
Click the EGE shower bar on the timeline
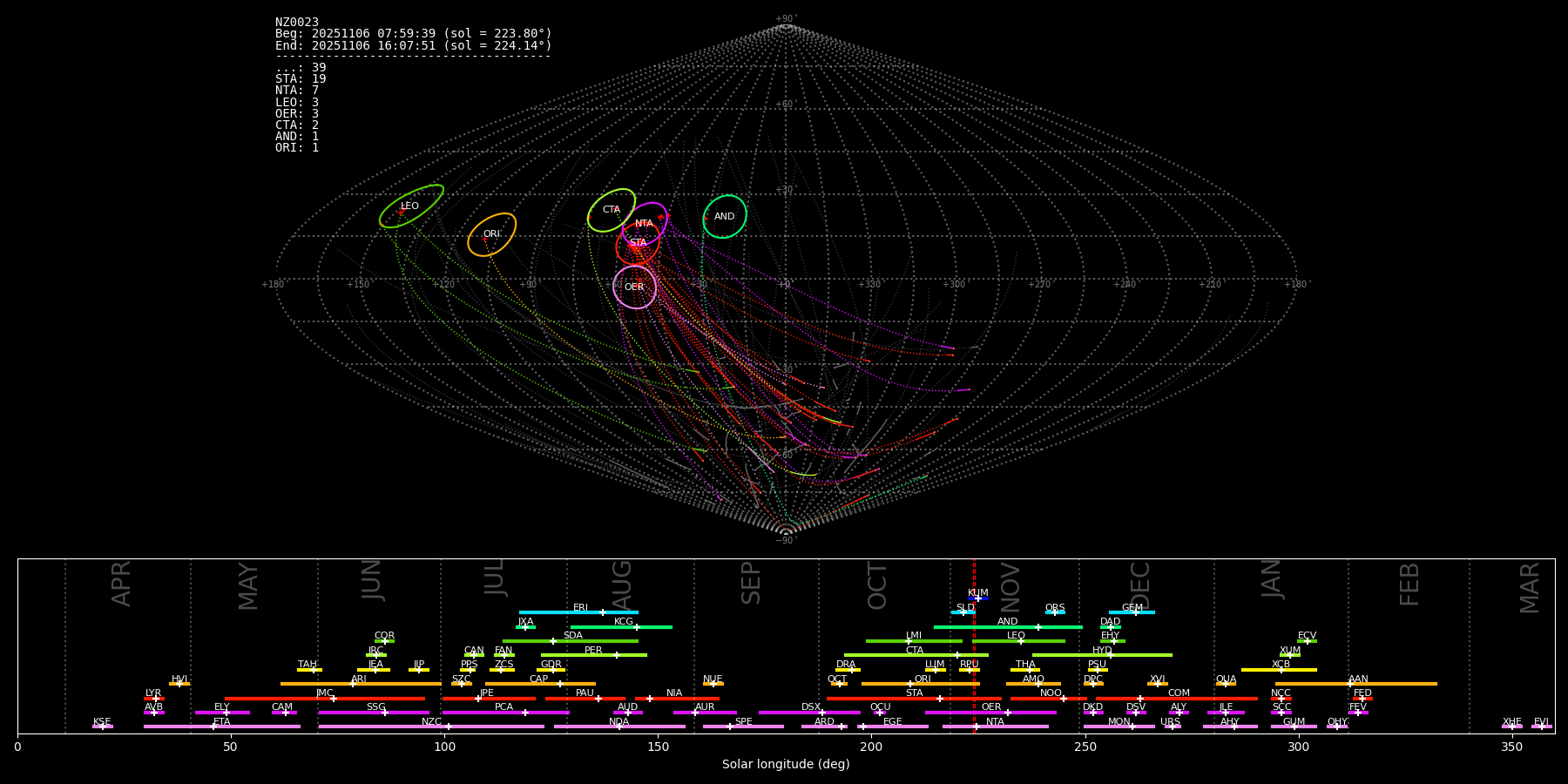tap(893, 727)
